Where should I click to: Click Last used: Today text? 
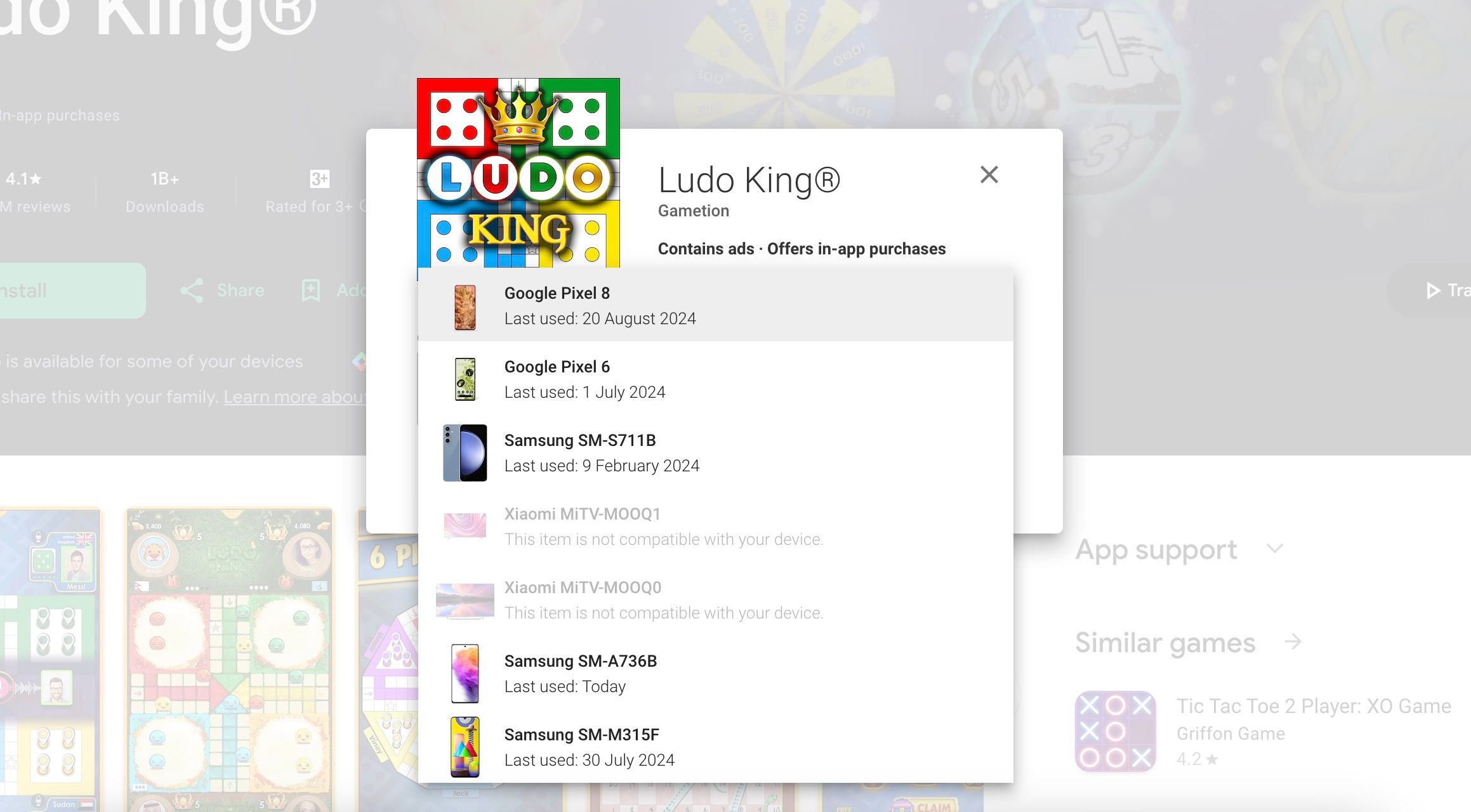tap(565, 686)
